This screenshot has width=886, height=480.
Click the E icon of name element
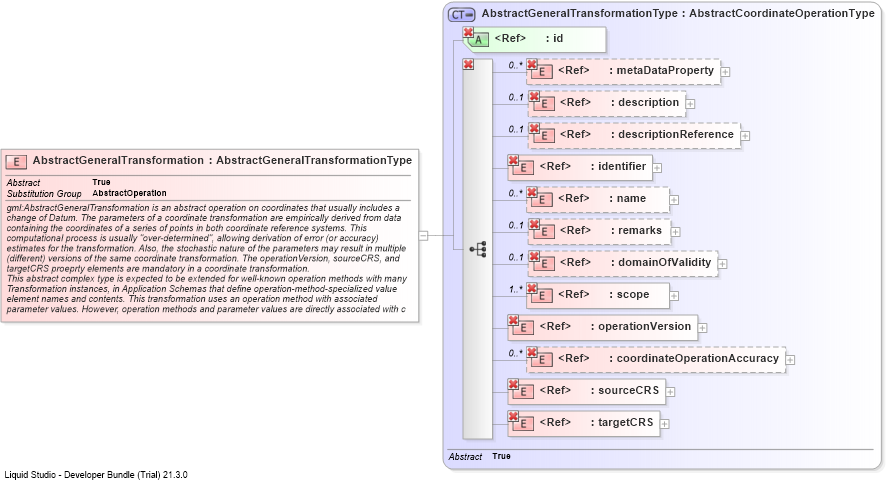(x=542, y=200)
